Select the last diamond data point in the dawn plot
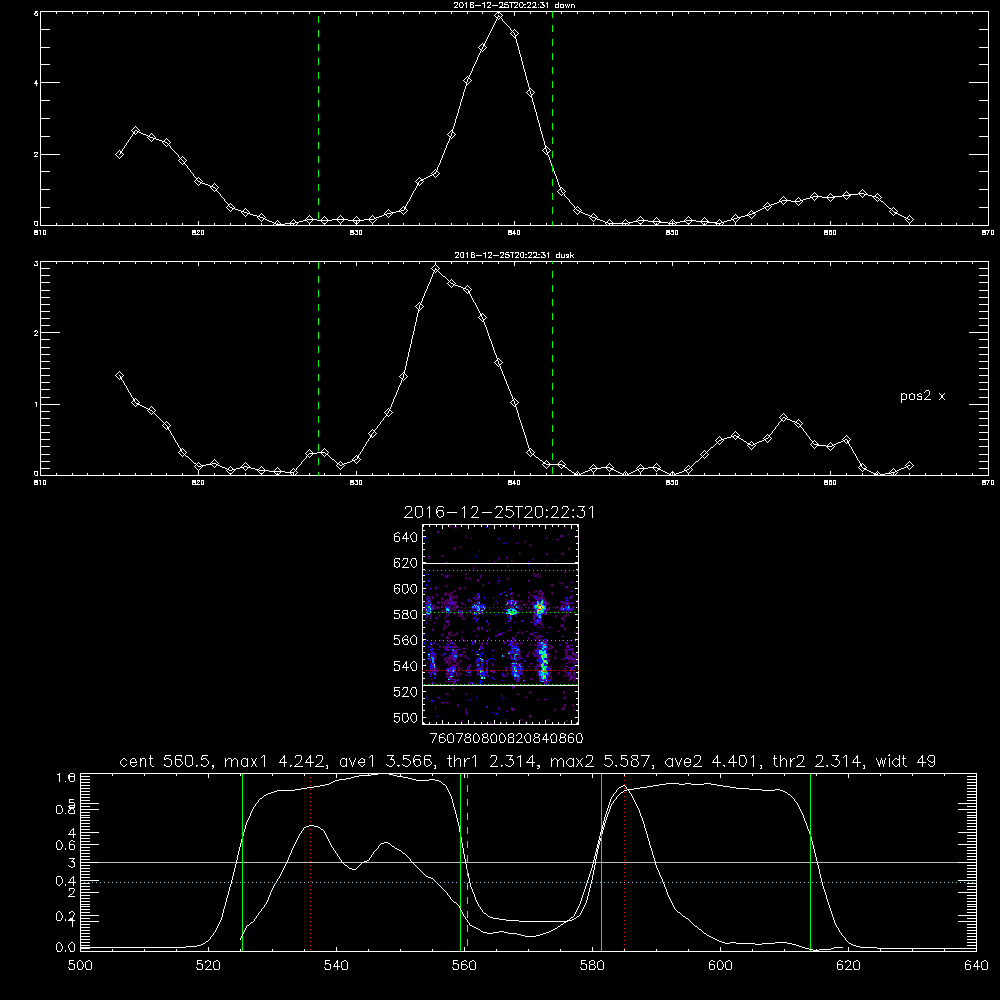1000x1000 pixels. (909, 219)
